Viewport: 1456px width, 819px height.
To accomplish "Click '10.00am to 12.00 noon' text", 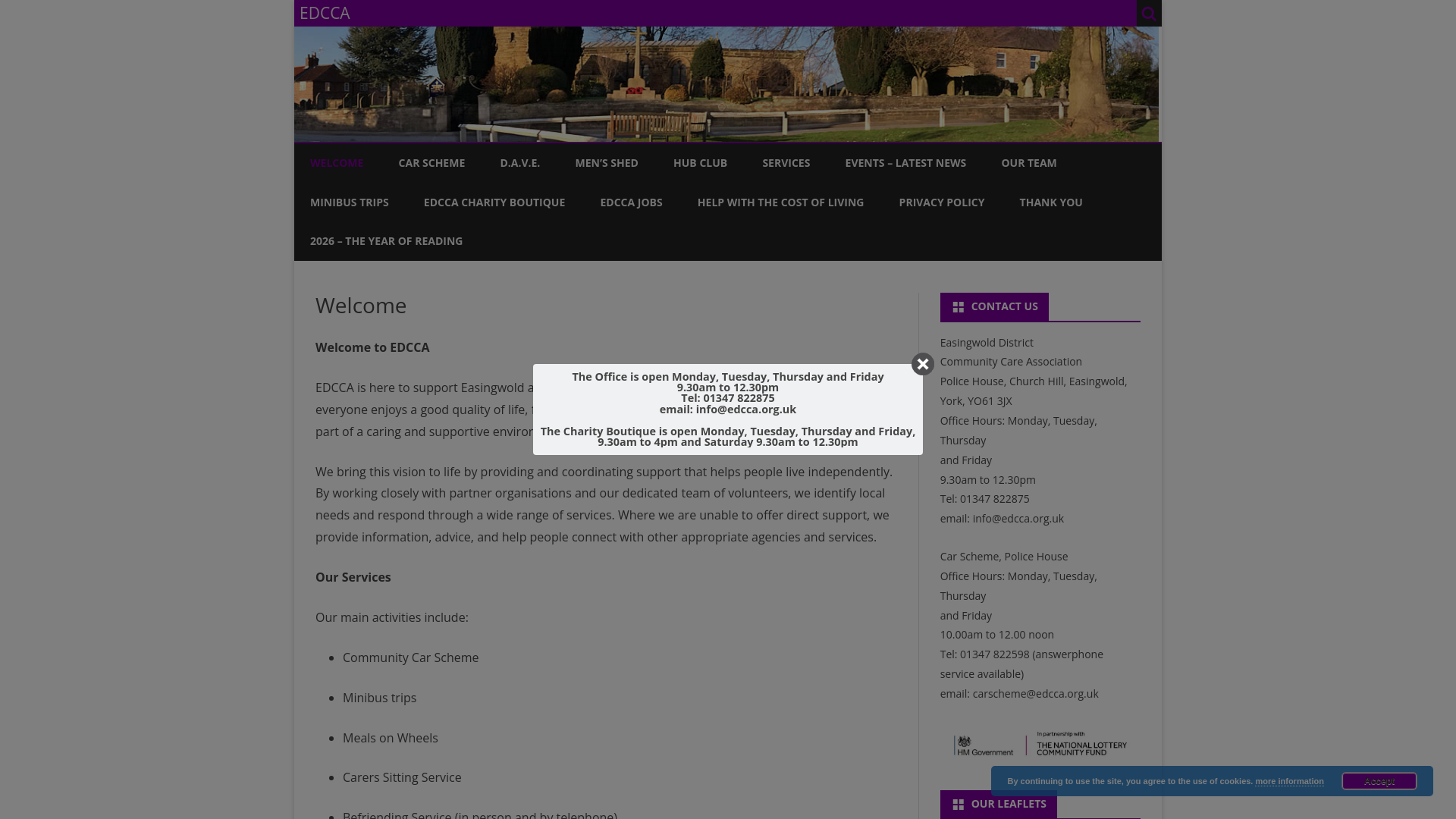I will pos(997,635).
